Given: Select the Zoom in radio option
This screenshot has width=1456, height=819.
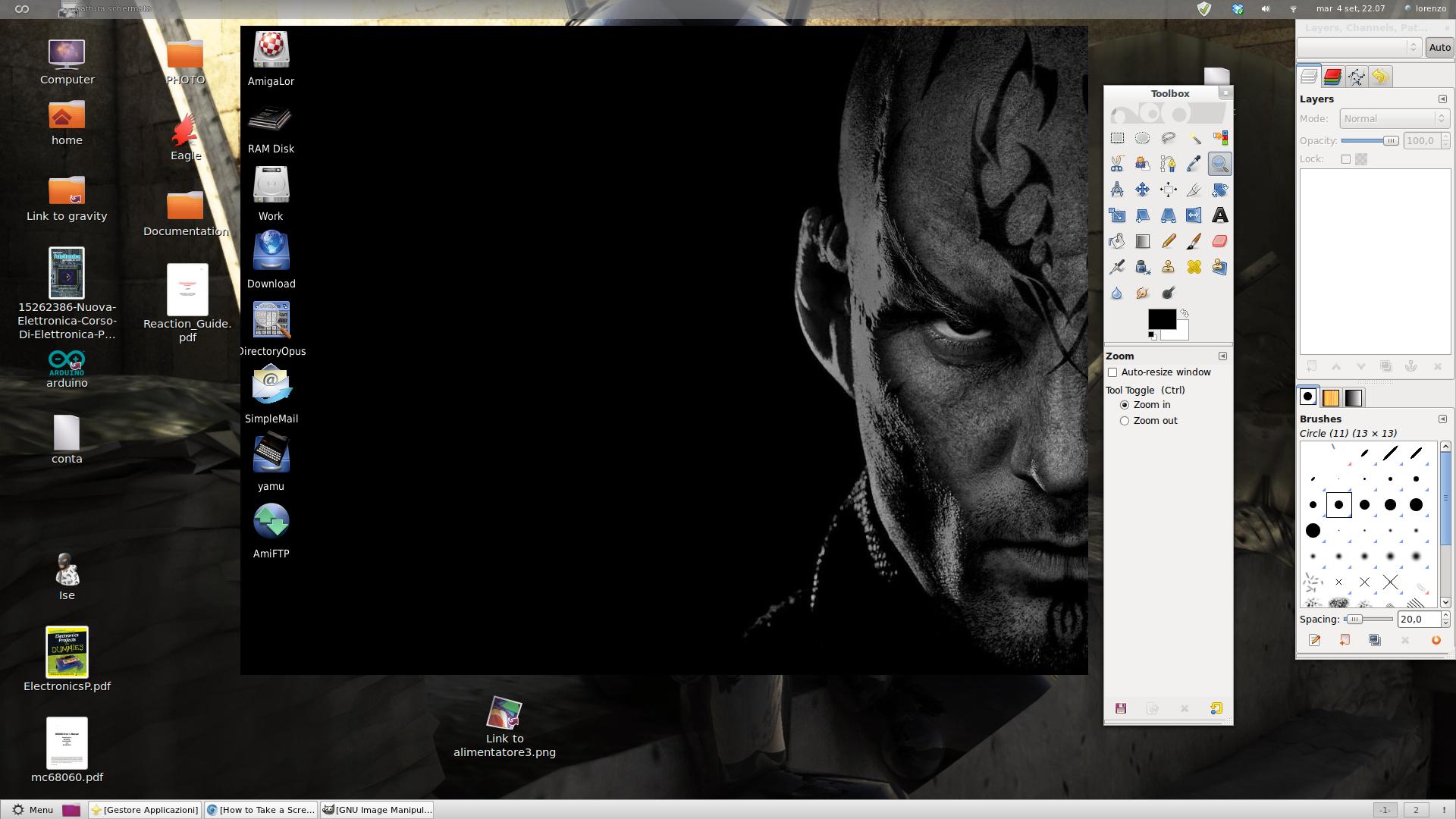Looking at the screenshot, I should pos(1125,405).
